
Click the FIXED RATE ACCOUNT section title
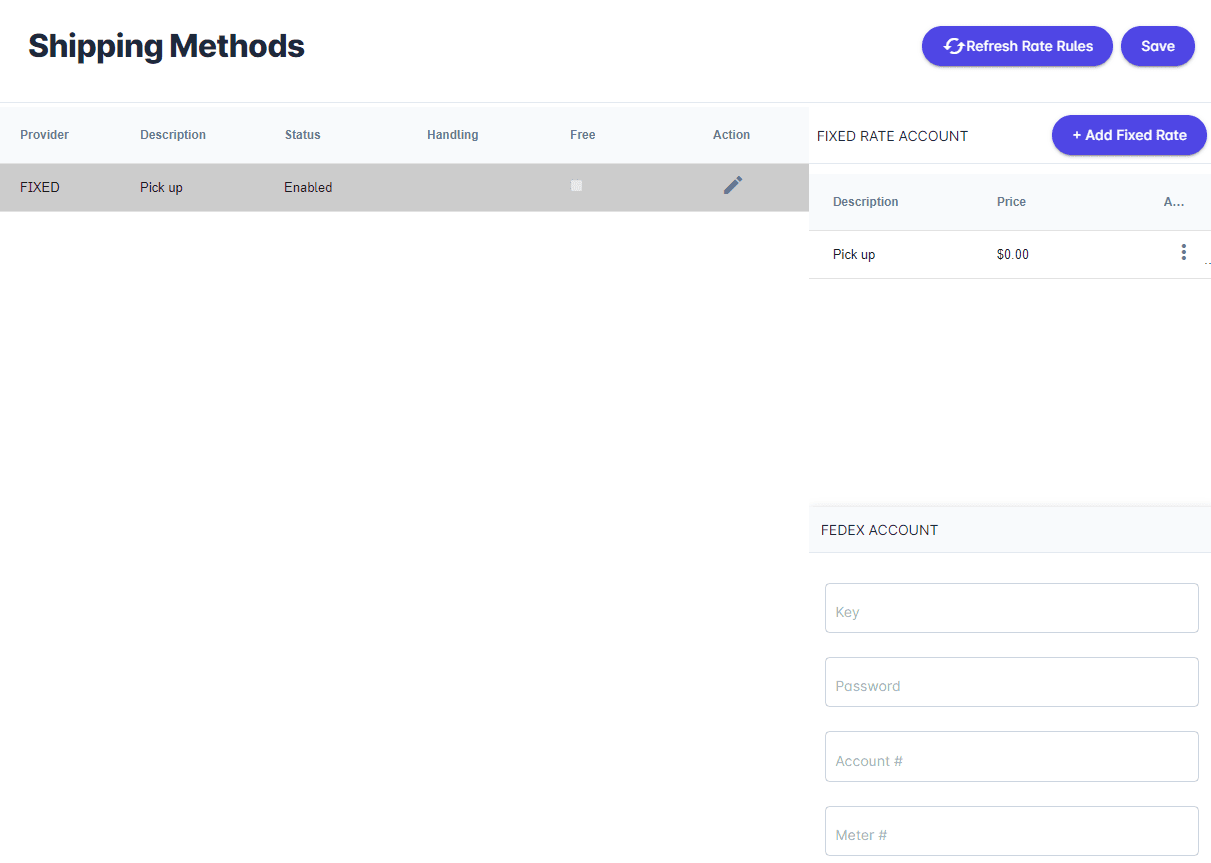[892, 136]
